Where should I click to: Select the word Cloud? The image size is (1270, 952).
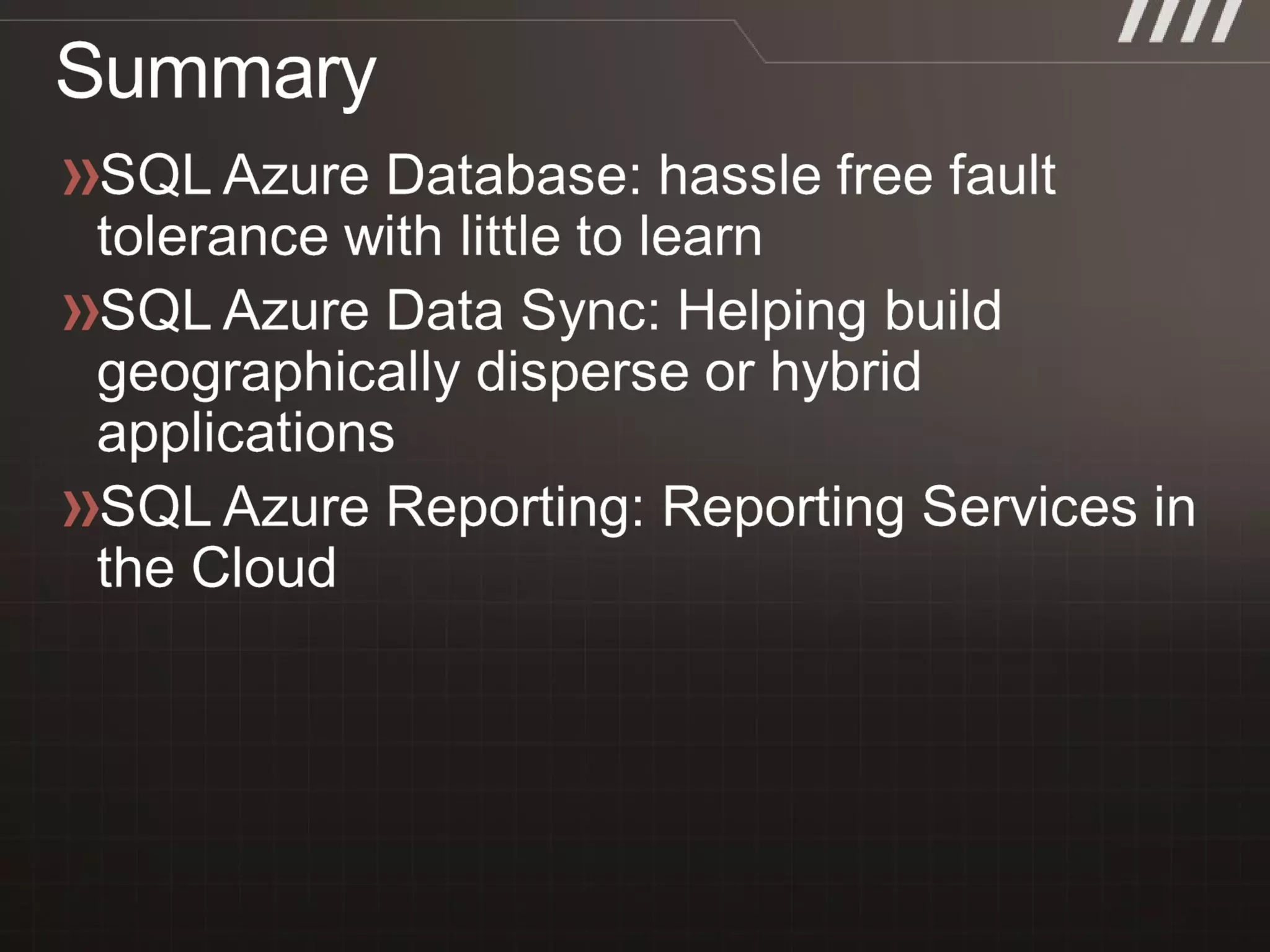pyautogui.click(x=264, y=568)
